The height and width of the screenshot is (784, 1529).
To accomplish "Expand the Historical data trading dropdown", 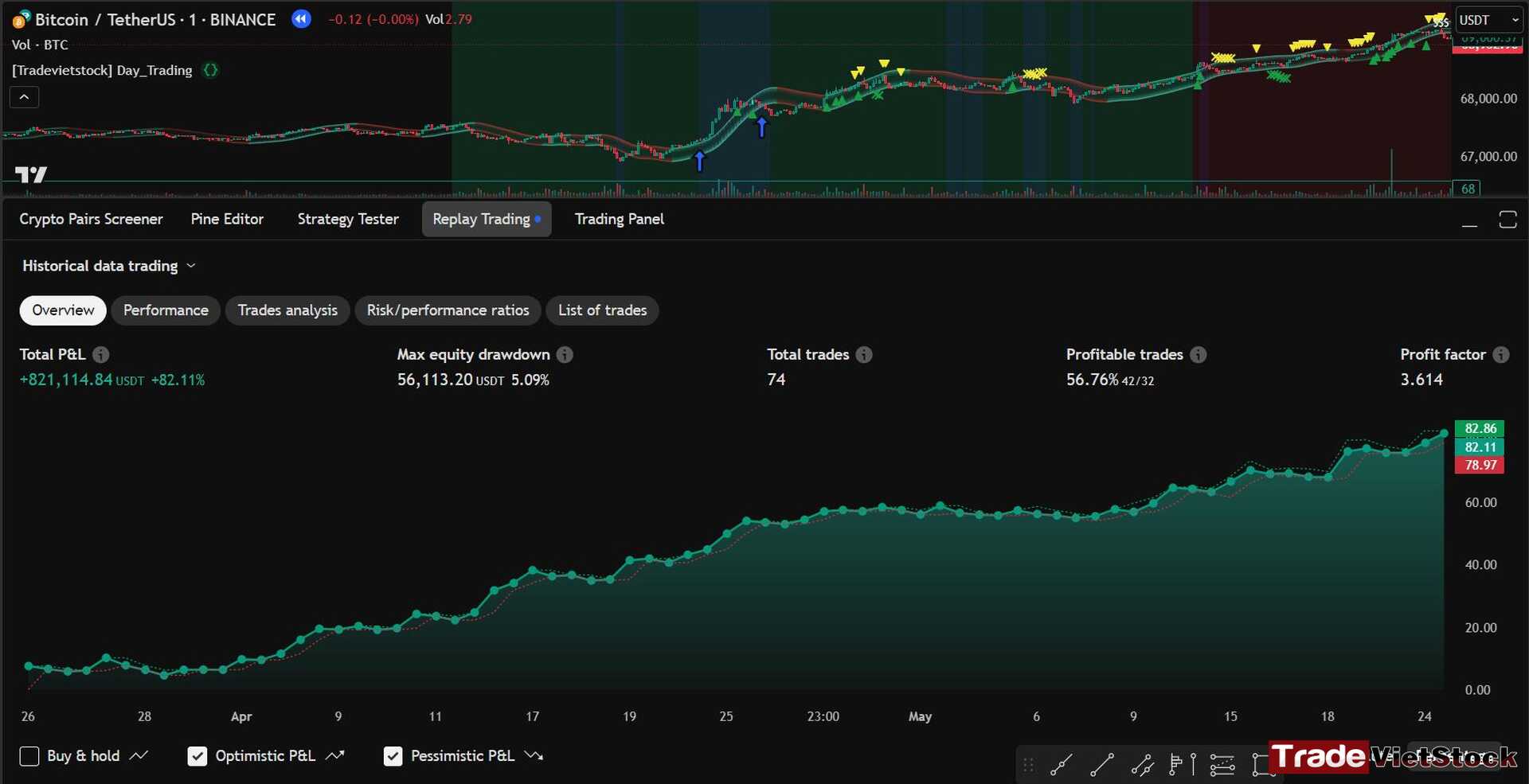I will (109, 266).
